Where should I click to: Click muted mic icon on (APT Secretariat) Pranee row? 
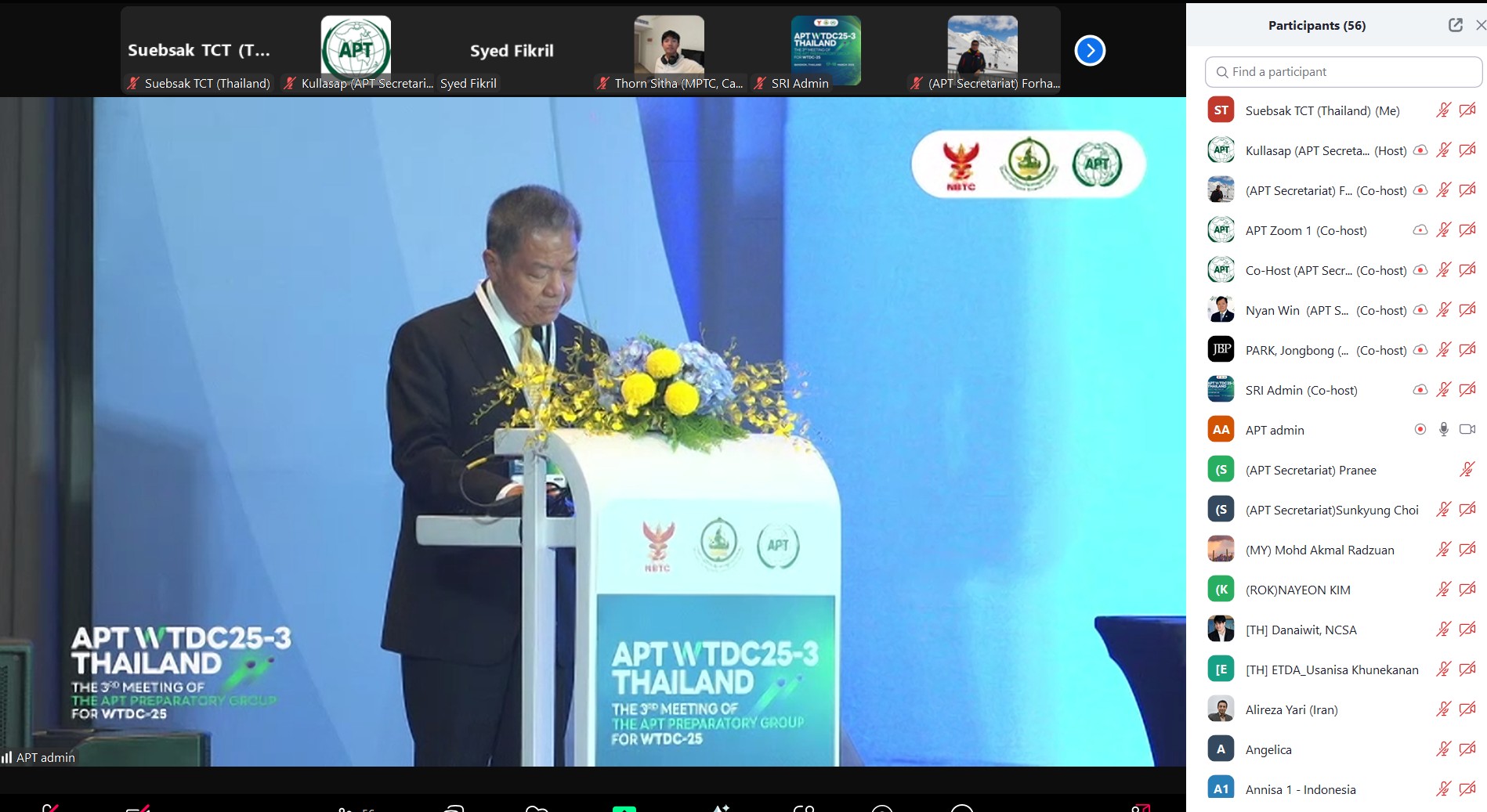[1467, 470]
